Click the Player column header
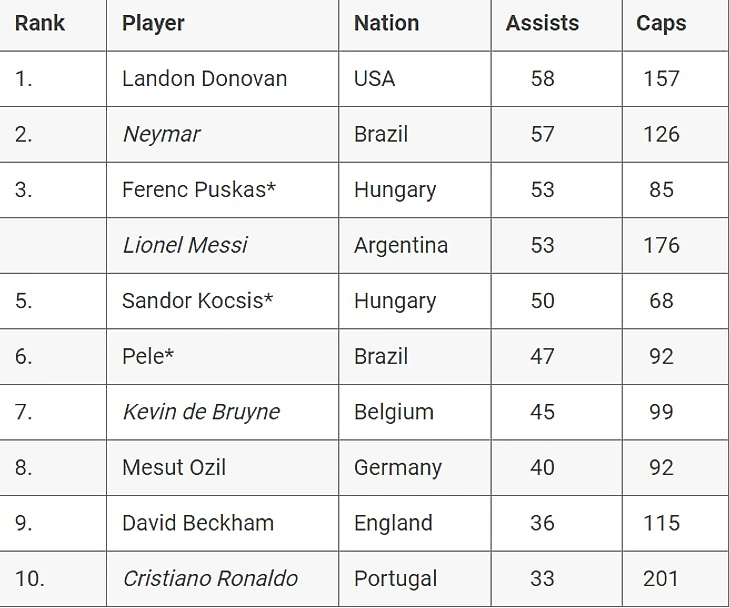Image resolution: width=730 pixels, height=608 pixels. (153, 23)
